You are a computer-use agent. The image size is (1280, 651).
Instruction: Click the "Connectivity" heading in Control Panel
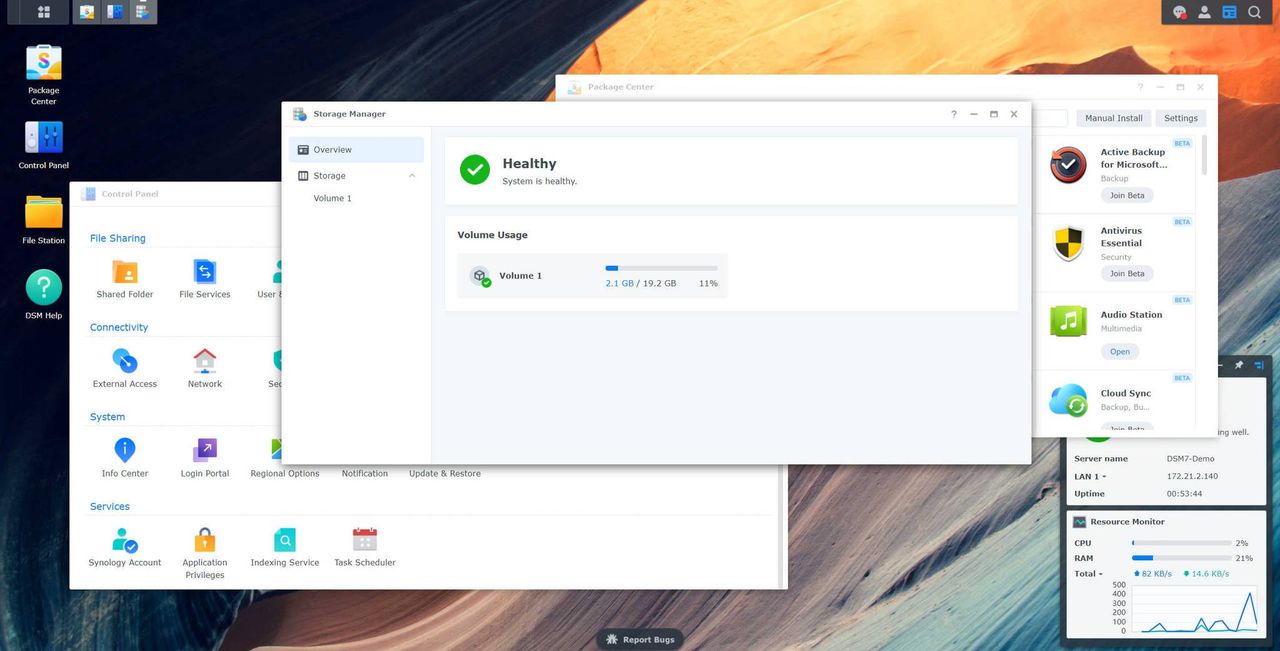119,328
